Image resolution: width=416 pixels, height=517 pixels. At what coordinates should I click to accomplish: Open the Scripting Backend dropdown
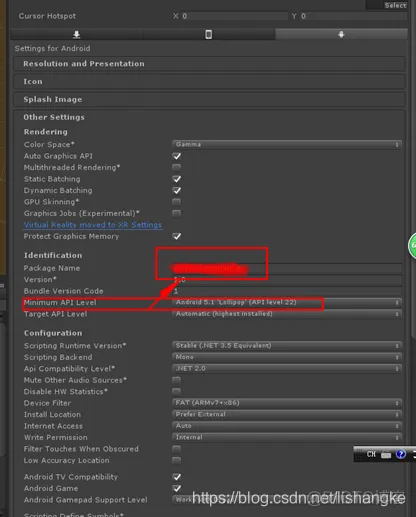click(287, 357)
